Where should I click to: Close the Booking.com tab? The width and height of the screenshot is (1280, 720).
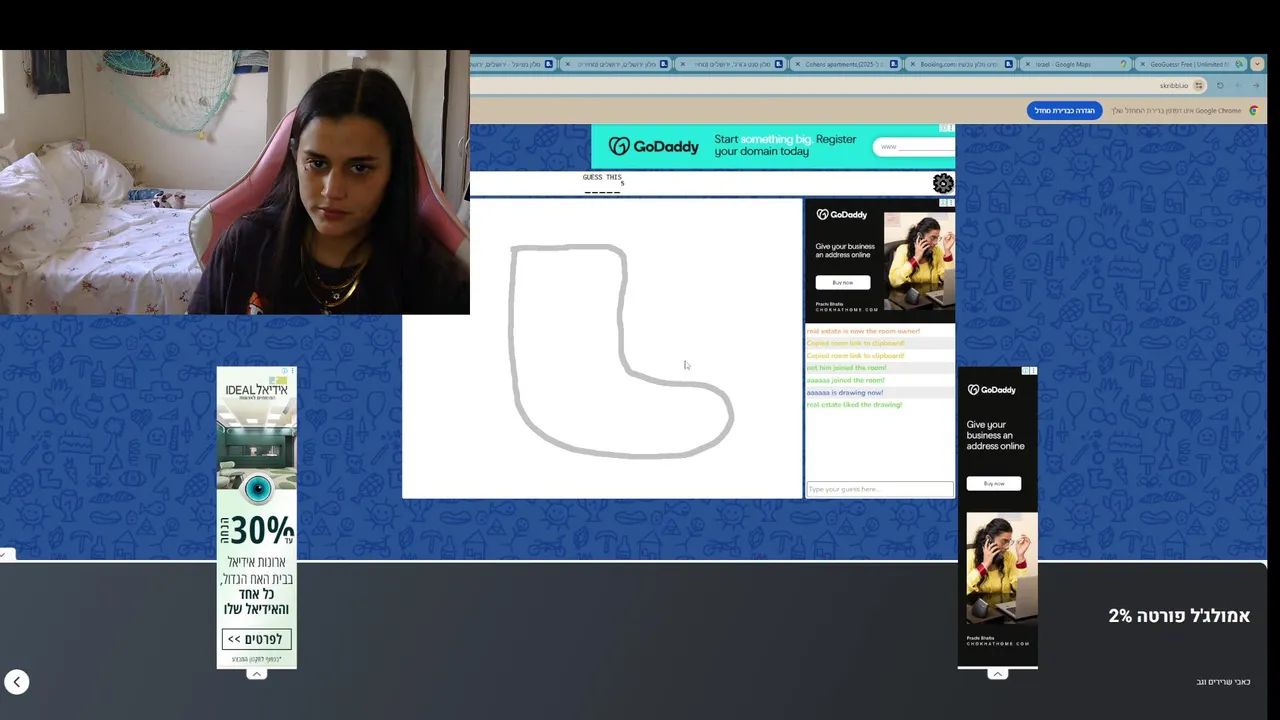(x=912, y=64)
